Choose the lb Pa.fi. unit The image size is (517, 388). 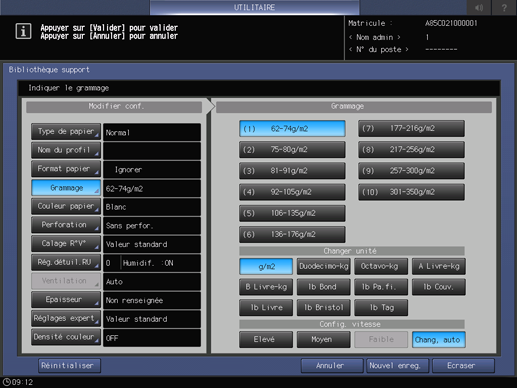[381, 287]
